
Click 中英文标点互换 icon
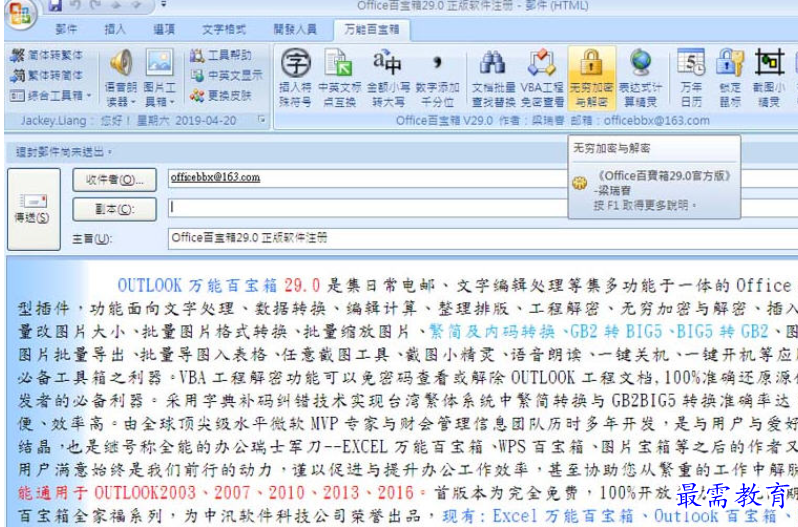coord(339,77)
